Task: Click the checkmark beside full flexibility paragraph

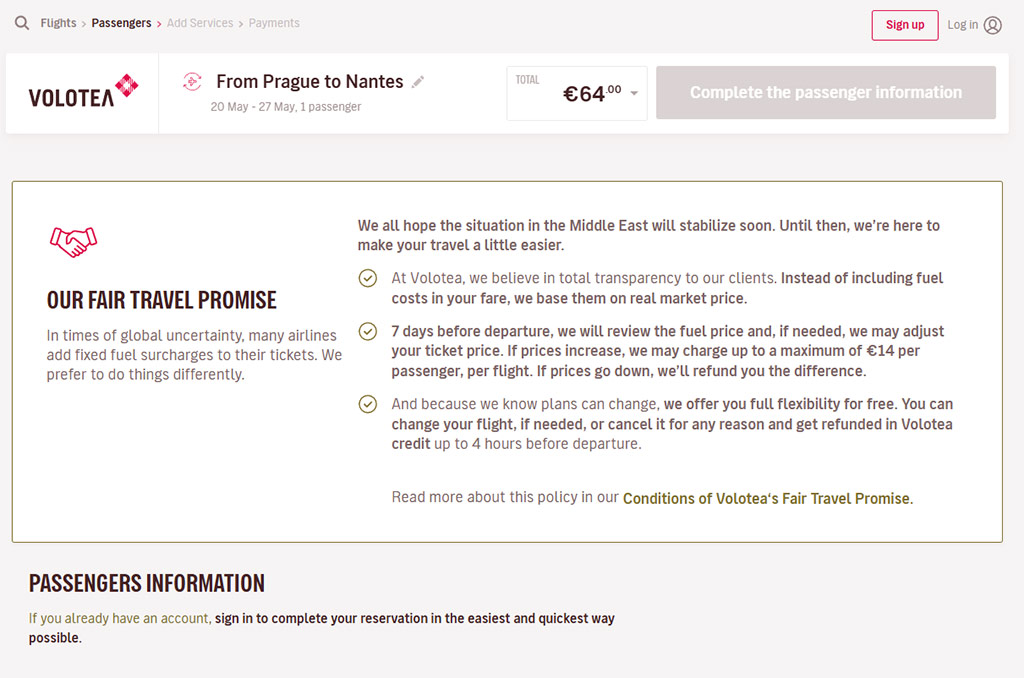Action: (368, 404)
